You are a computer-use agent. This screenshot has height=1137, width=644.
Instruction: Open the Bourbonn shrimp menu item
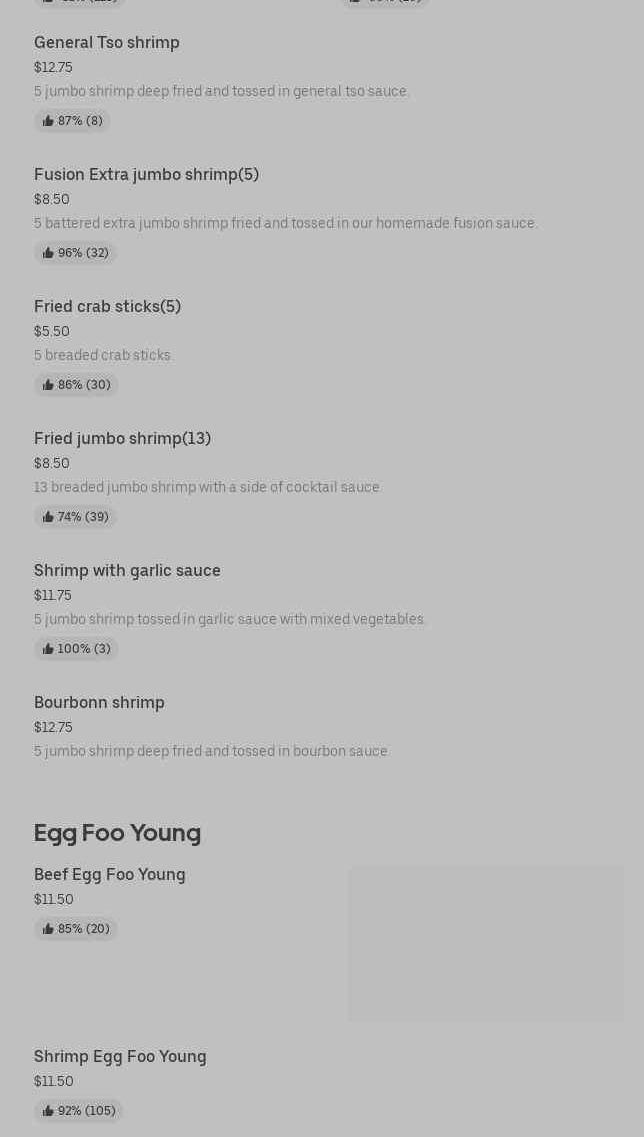tap(99, 702)
